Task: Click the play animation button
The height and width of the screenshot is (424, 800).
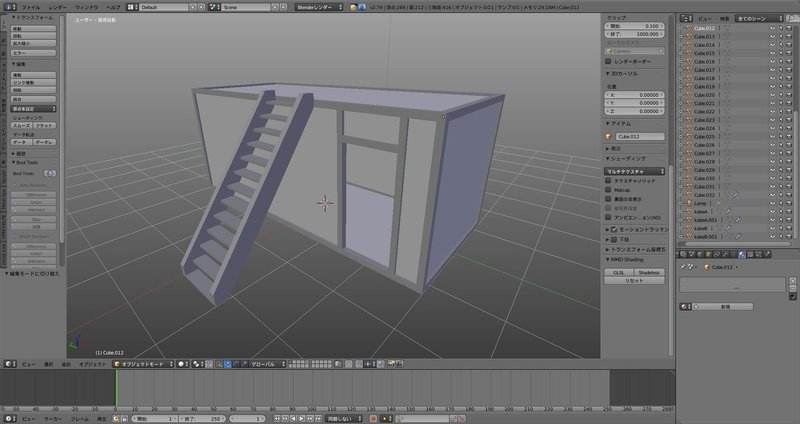Action: pyautogui.click(x=302, y=418)
